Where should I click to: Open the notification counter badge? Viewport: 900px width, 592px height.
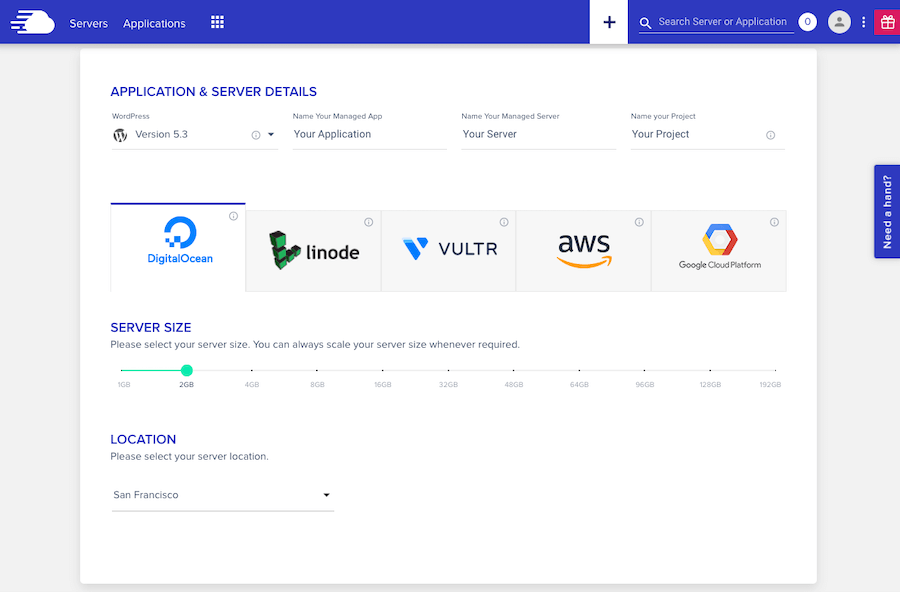tap(807, 22)
